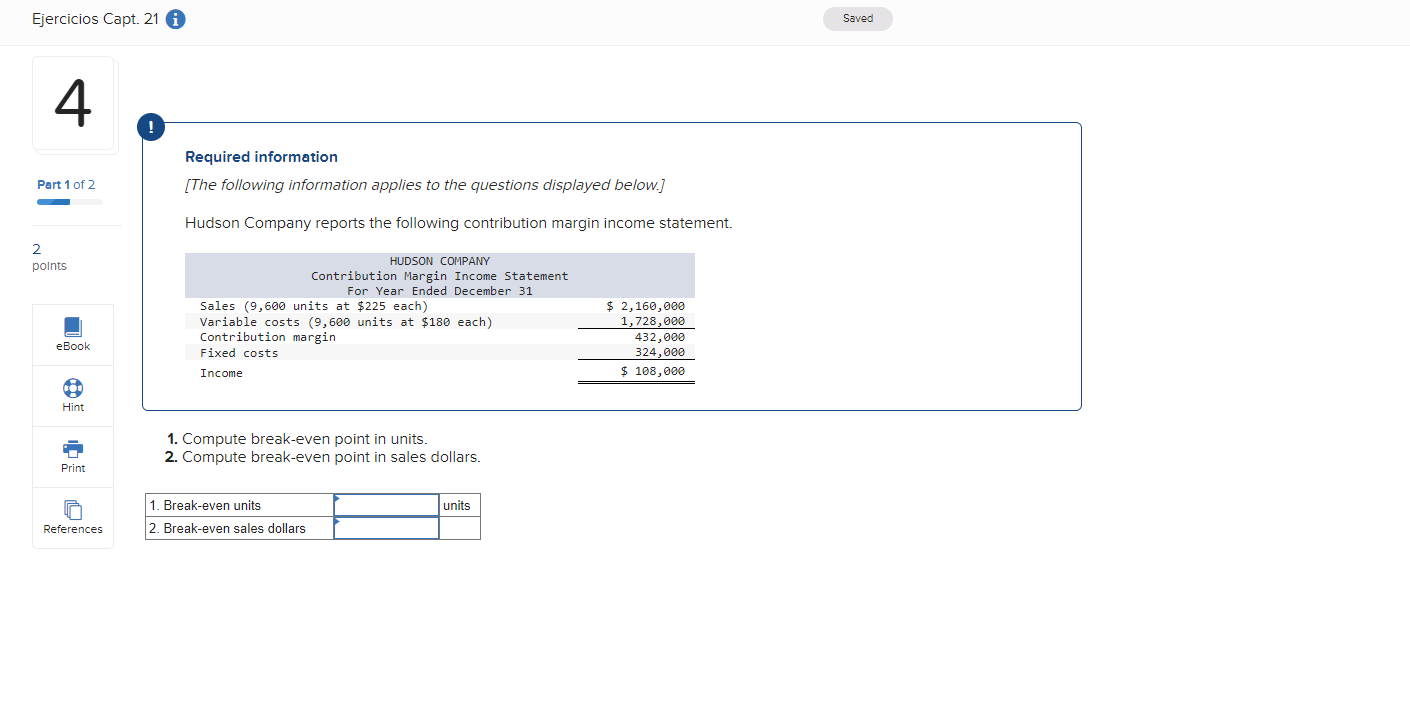Click the Saved status button
Viewport: 1410px width, 711px height.
tap(858, 19)
